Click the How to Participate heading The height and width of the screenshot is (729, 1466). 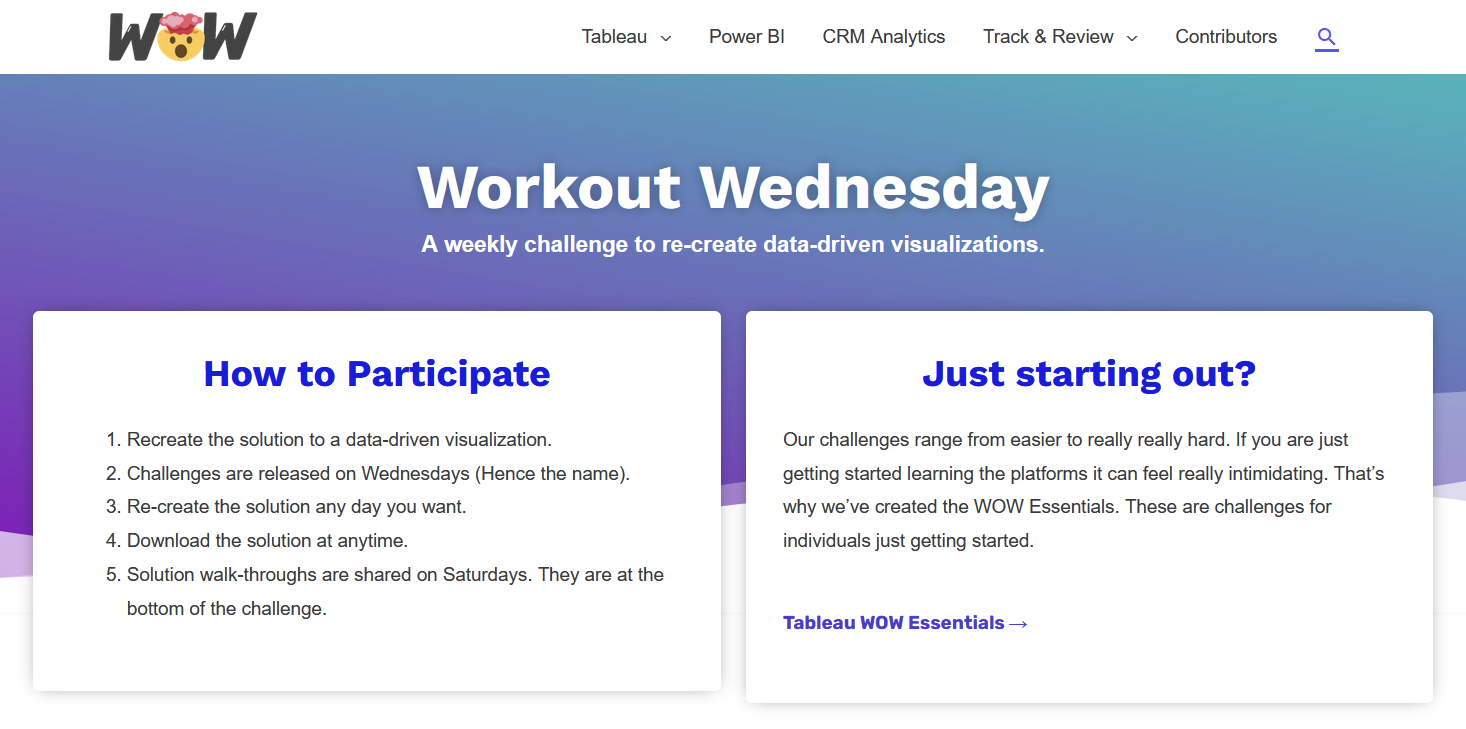coord(377,373)
